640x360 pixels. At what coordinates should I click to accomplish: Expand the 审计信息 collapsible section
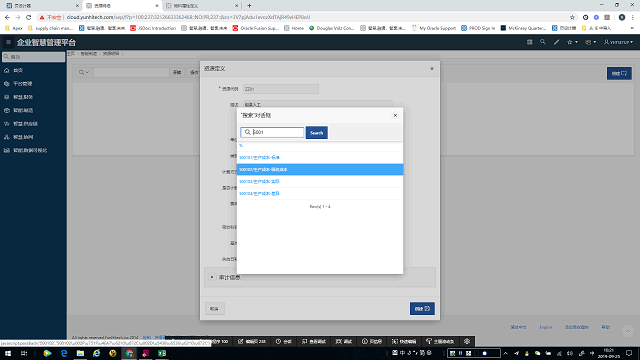click(x=212, y=277)
